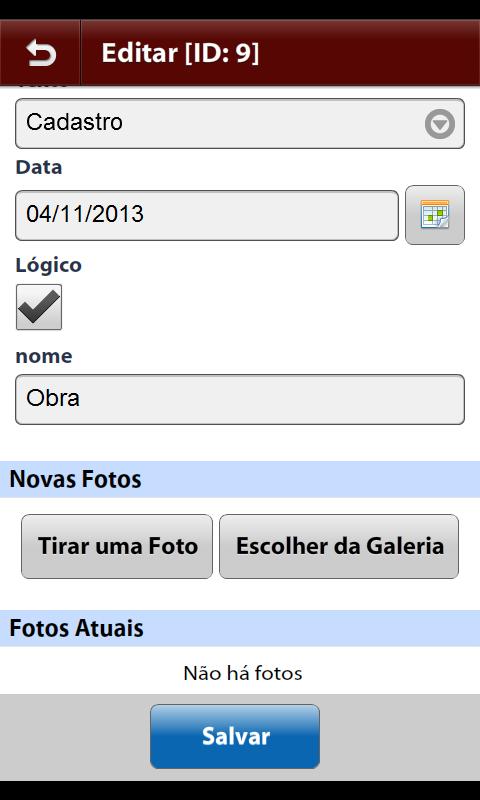Tap the Tirar uma Foto button

pyautogui.click(x=117, y=546)
